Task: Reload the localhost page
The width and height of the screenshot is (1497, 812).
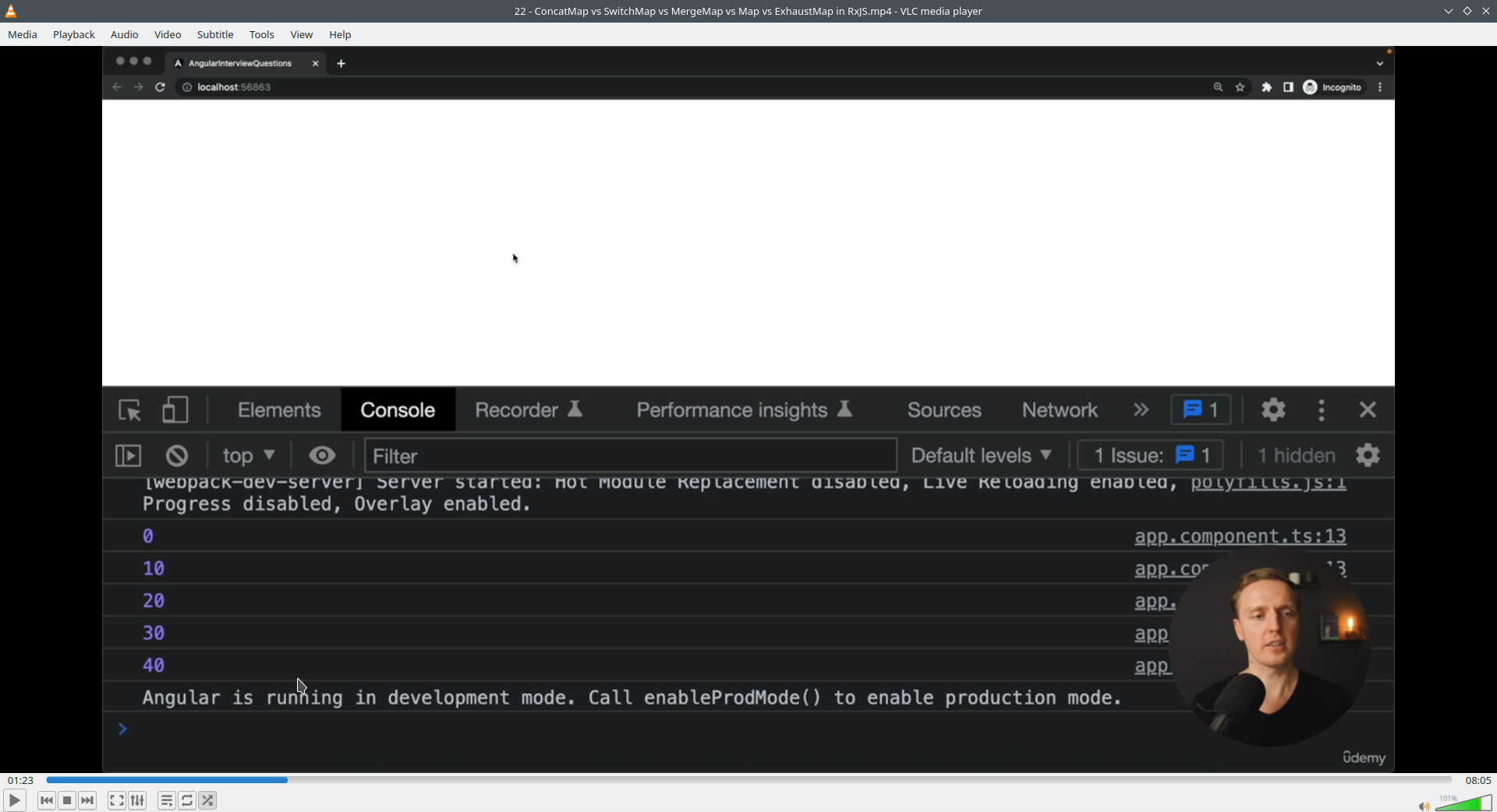Action: coord(161,87)
